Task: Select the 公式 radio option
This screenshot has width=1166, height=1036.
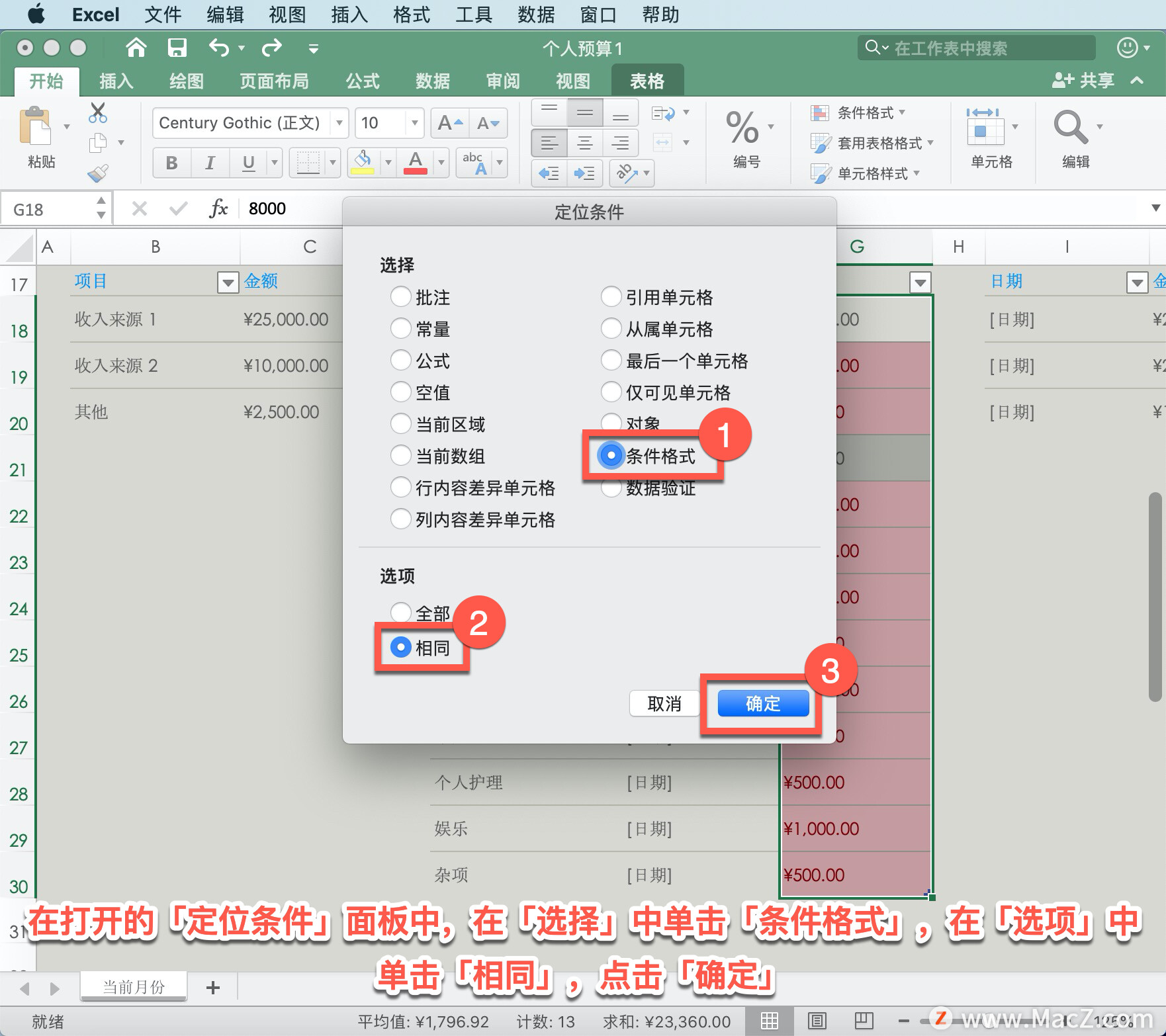Action: 401,360
